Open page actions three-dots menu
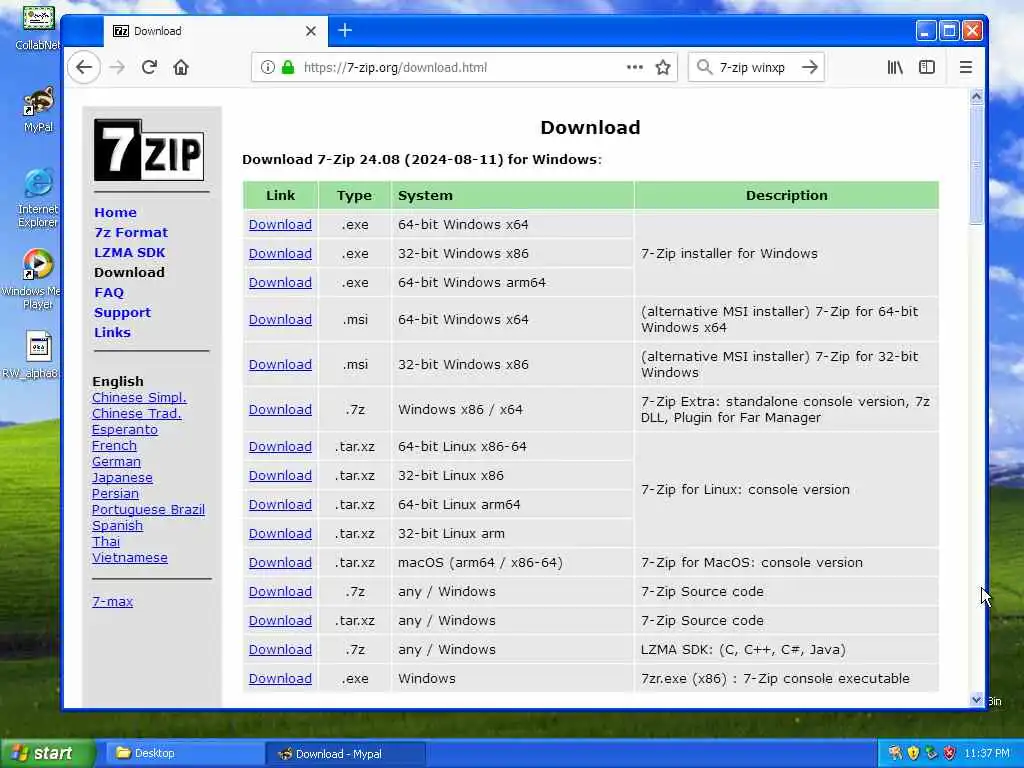The width and height of the screenshot is (1024, 768). click(635, 67)
